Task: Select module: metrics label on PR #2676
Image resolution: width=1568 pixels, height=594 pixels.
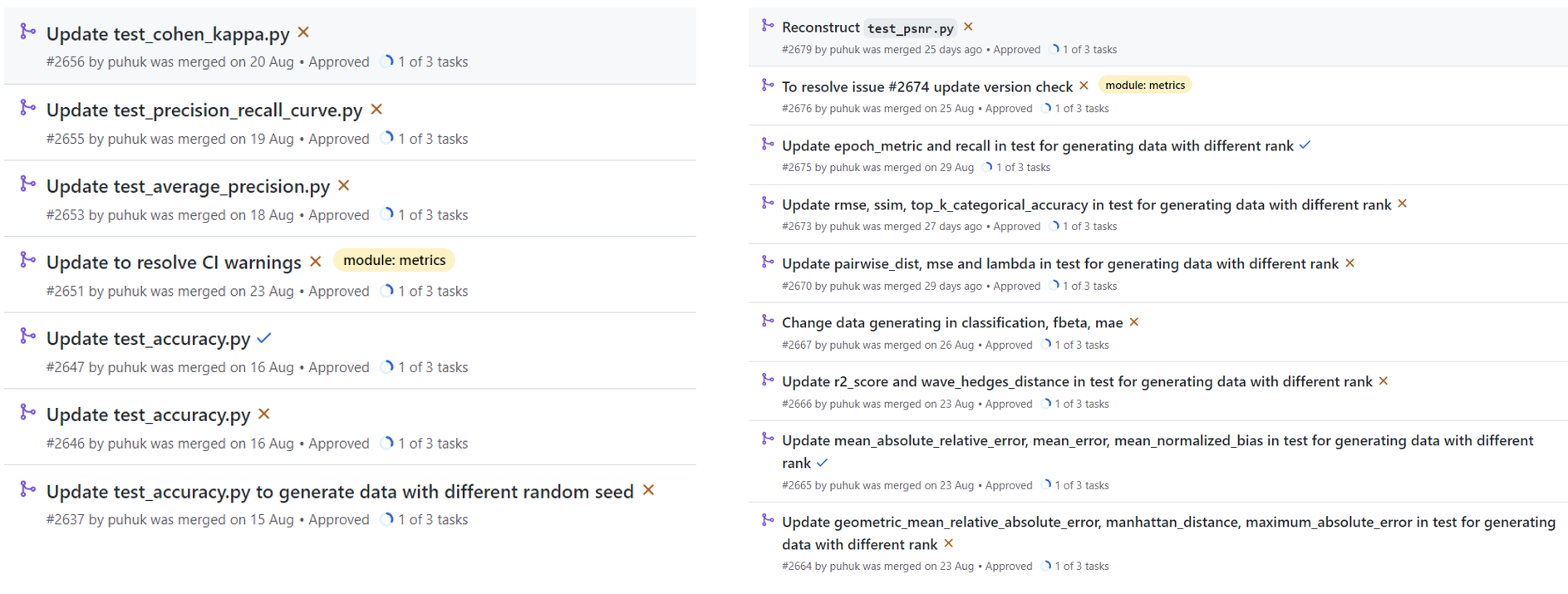Action: tap(1144, 85)
